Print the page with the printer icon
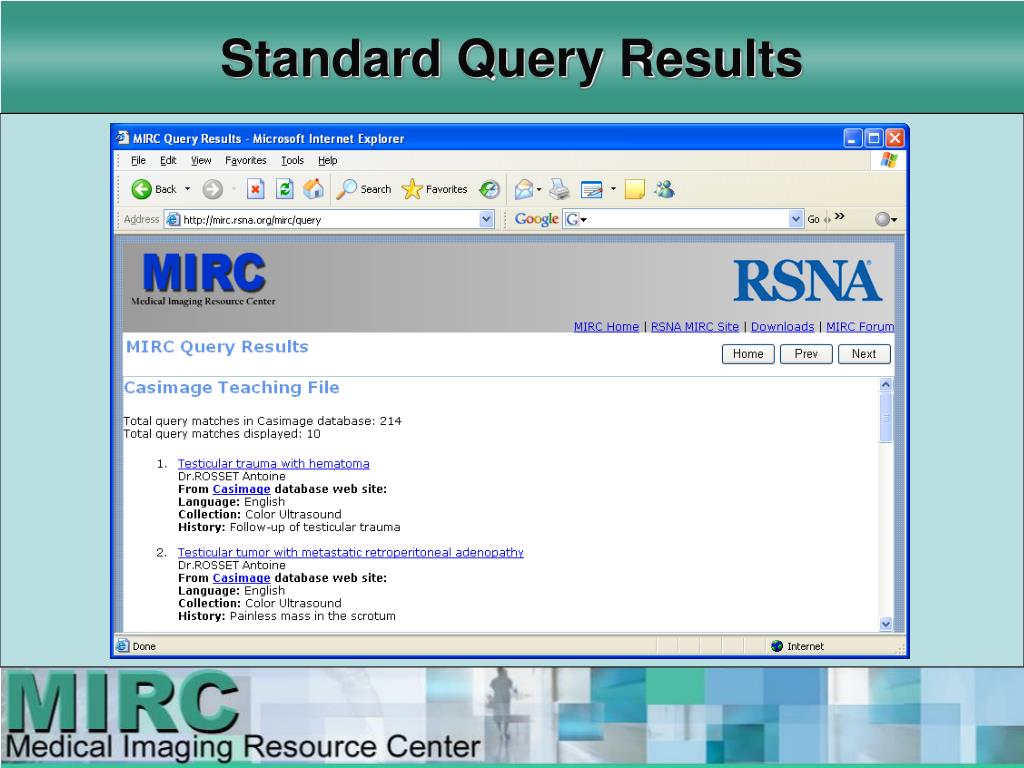Viewport: 1024px width, 768px height. point(559,189)
